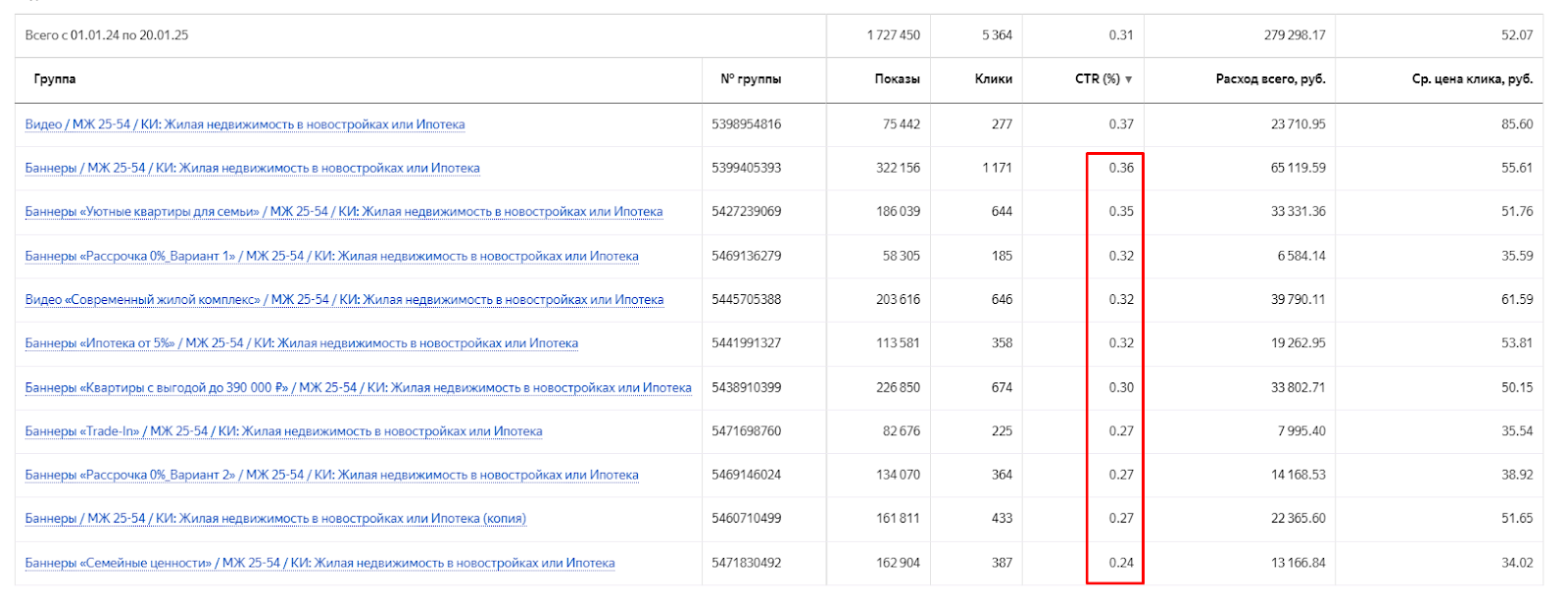Open the "Рассрочка 0%_Вариант 1" banner group

coord(331,256)
